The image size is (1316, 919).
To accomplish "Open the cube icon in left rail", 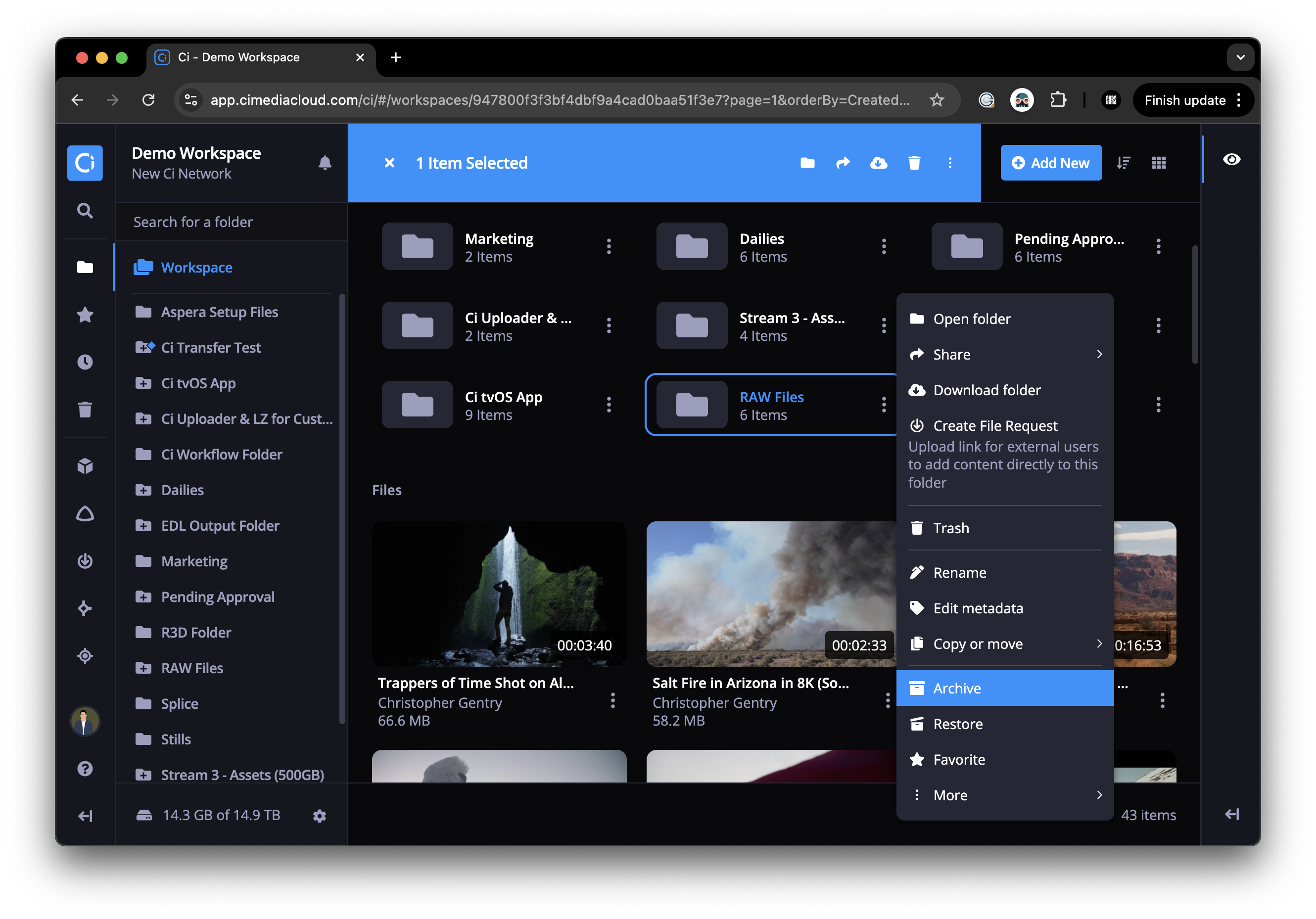I will pos(85,466).
